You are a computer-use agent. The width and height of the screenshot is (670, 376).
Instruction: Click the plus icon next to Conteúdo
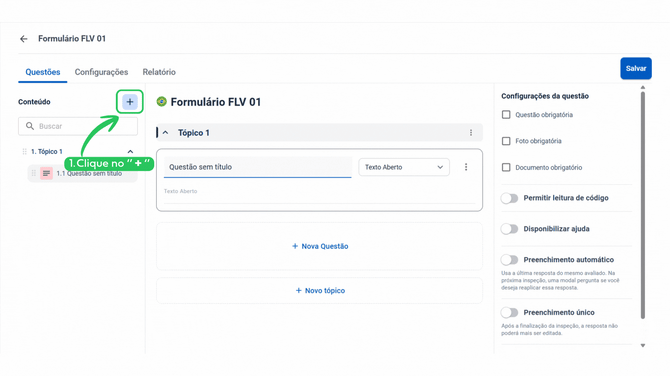pyautogui.click(x=130, y=102)
